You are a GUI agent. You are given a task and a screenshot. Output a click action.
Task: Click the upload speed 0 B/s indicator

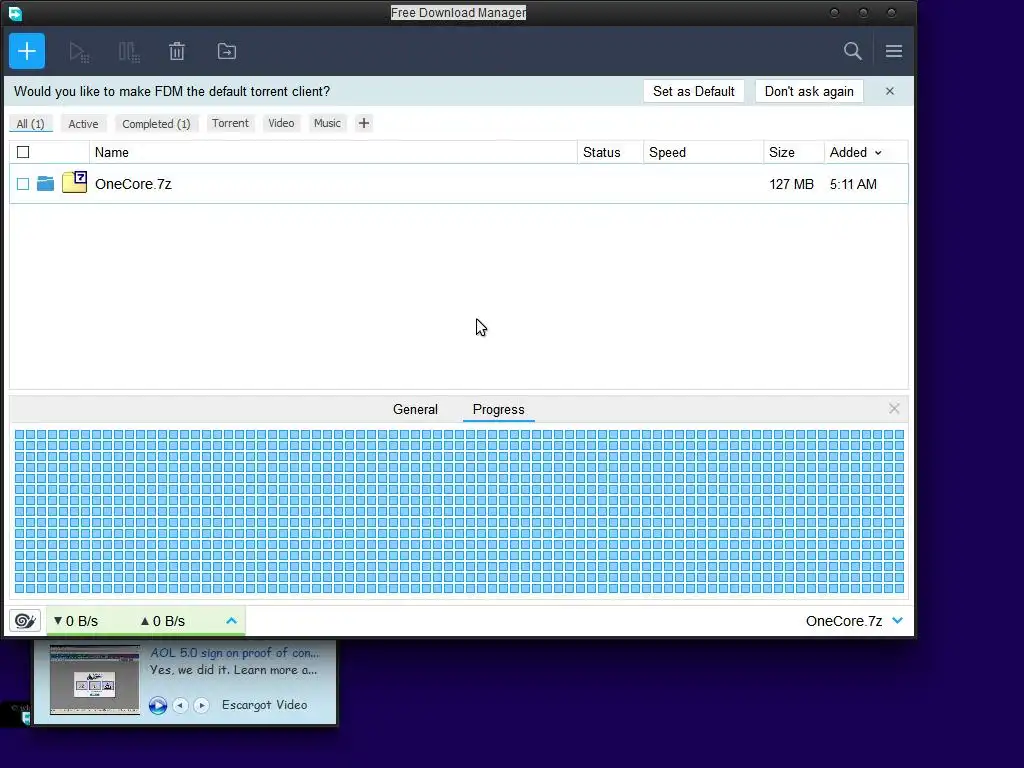(x=163, y=621)
